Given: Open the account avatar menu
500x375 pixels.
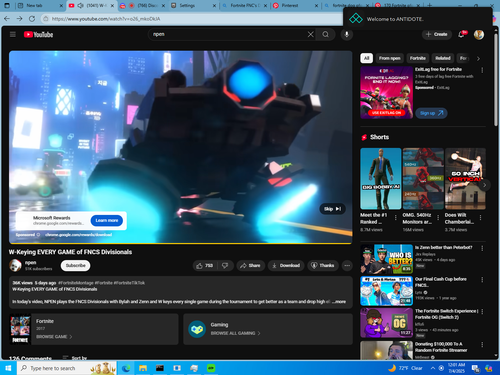Looking at the screenshot, I should (x=479, y=34).
